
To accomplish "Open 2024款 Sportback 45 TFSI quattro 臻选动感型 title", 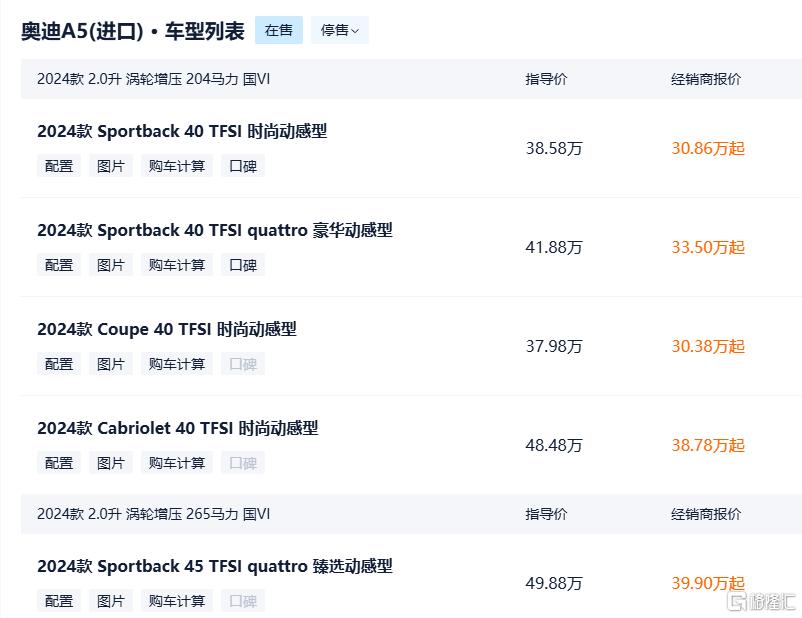I will [x=215, y=566].
